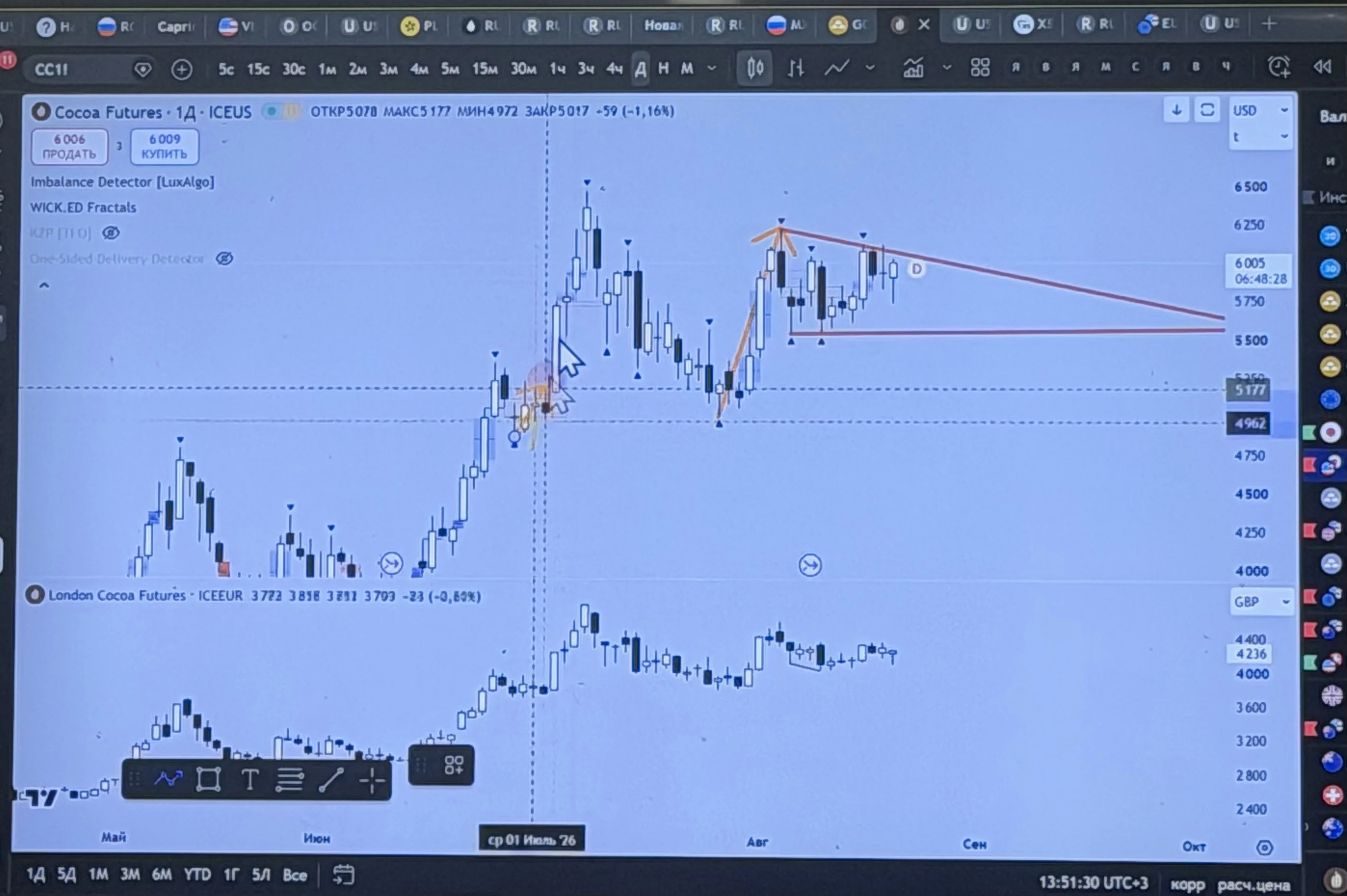This screenshot has height=896, width=1347.
Task: Click the КУПИТЬ 6 009 buy button
Action: point(165,147)
